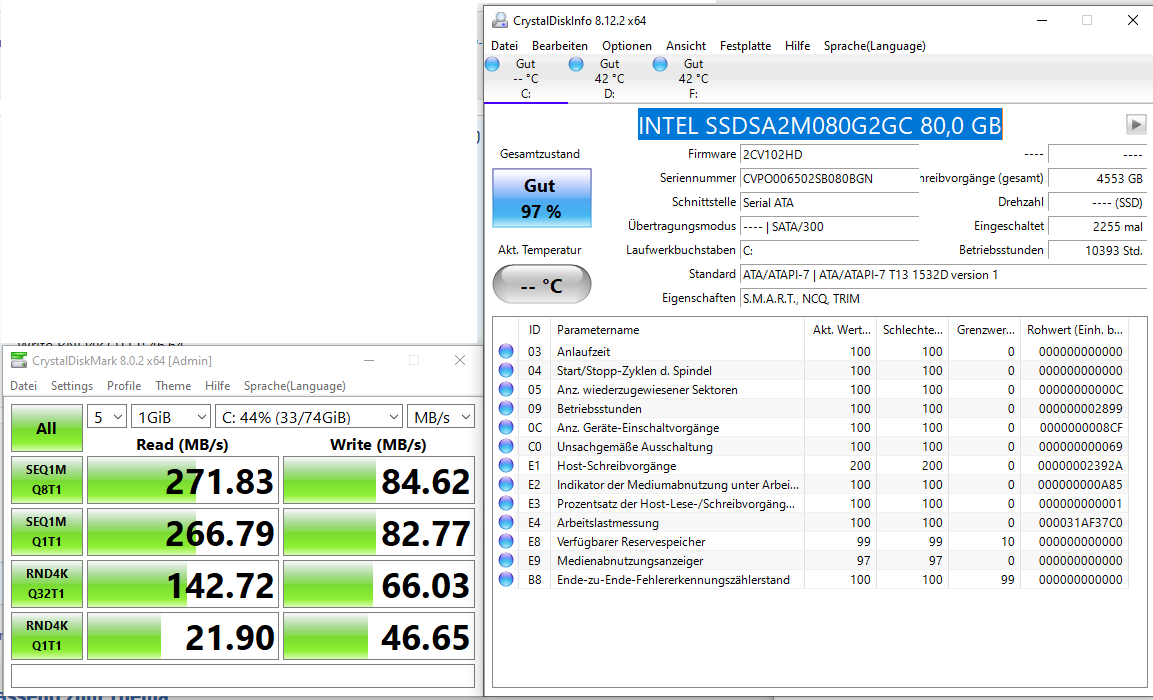The image size is (1153, 700).
Task: Click status orb for Medienabnutzungsanzeiger row
Action: 506,560
